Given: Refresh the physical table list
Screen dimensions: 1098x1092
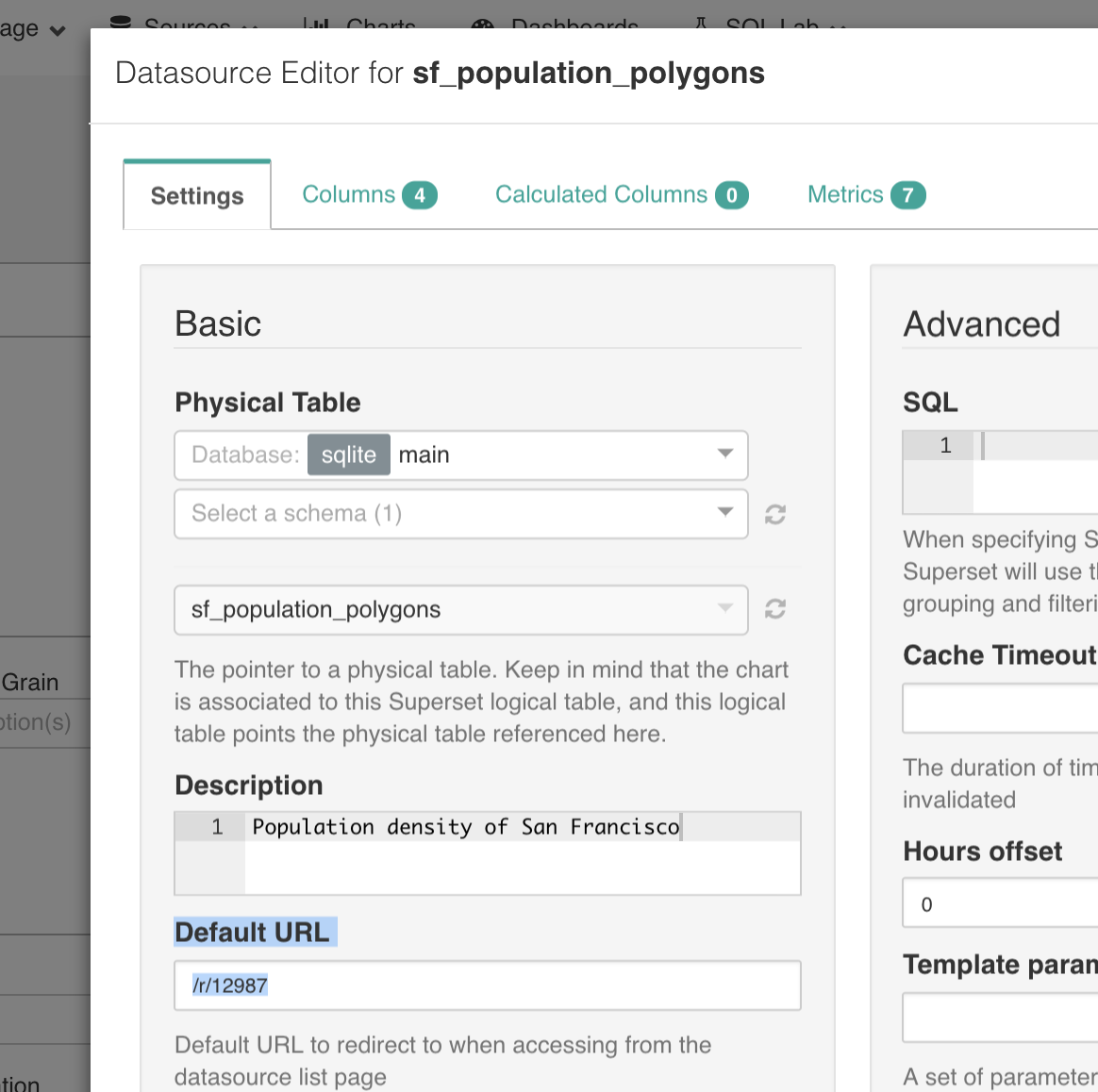Looking at the screenshot, I should point(774,609).
